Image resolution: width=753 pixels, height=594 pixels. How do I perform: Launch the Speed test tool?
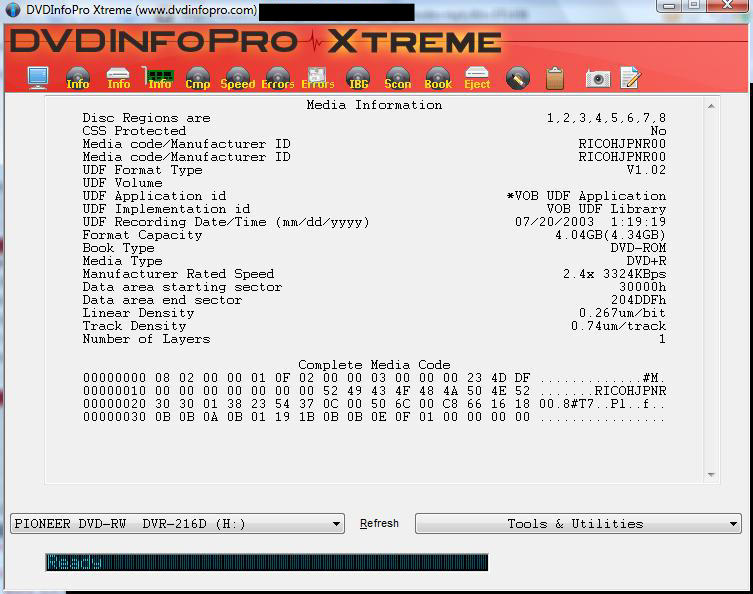[x=238, y=78]
